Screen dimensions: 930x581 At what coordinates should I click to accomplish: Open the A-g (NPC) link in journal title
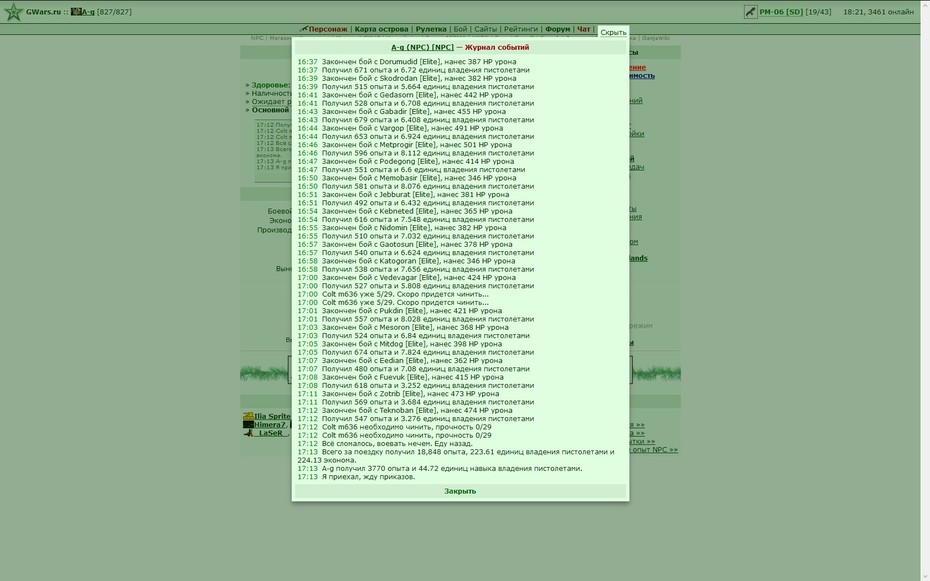(422, 47)
